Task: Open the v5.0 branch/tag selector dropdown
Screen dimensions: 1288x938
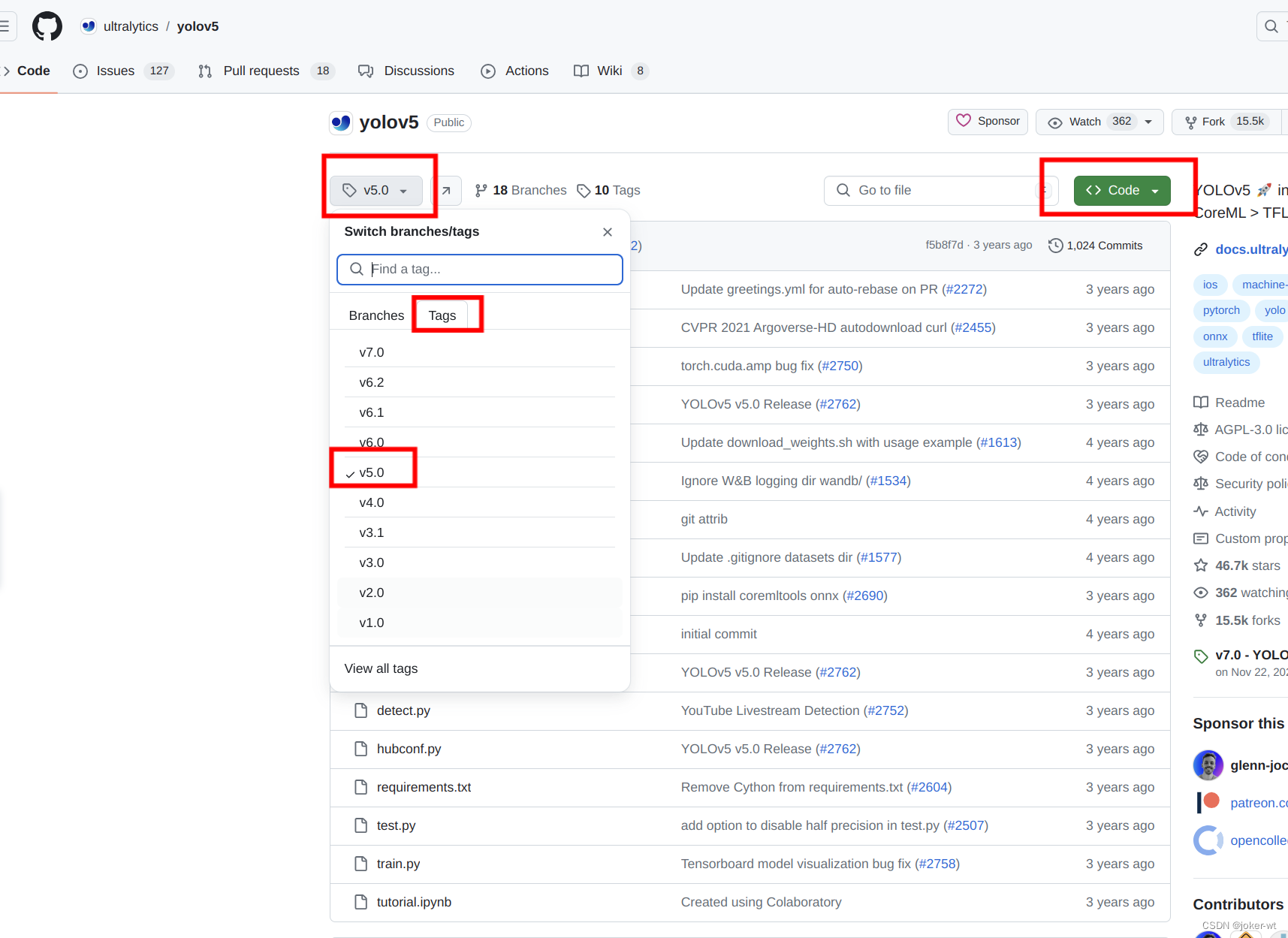Action: [376, 191]
